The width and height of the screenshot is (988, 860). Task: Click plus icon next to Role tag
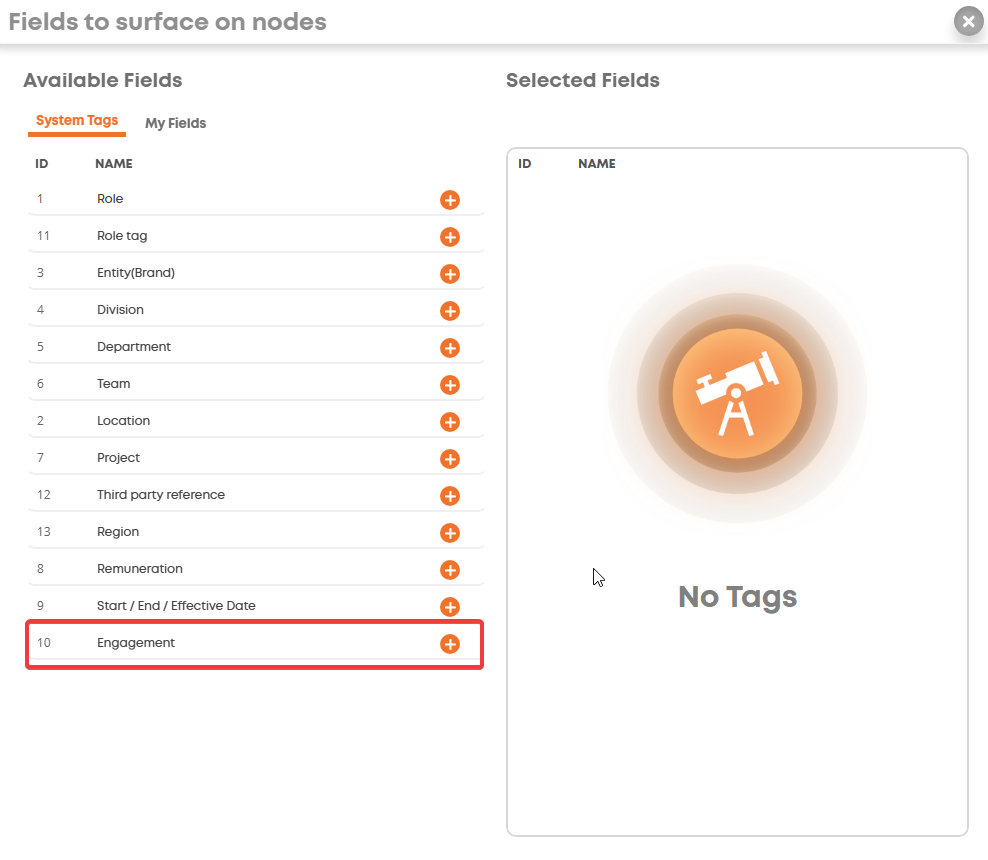coord(450,237)
